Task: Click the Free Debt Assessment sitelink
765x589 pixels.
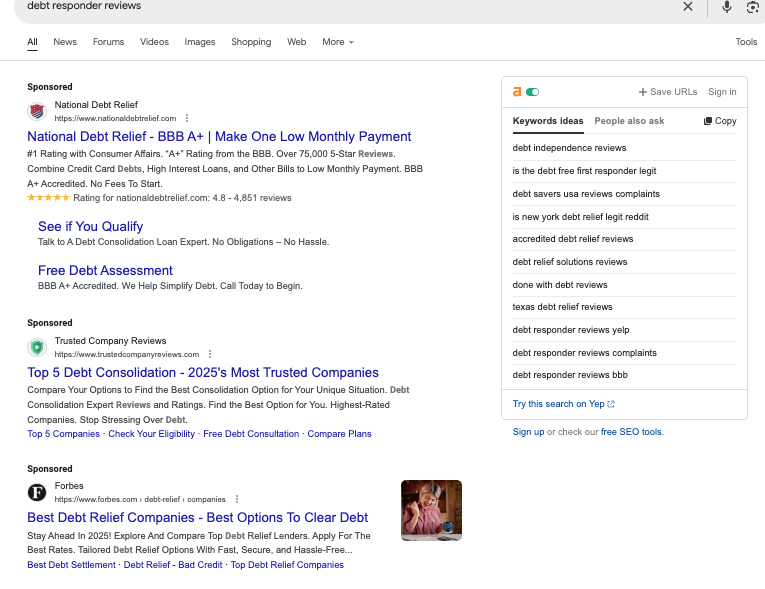Action: point(105,270)
